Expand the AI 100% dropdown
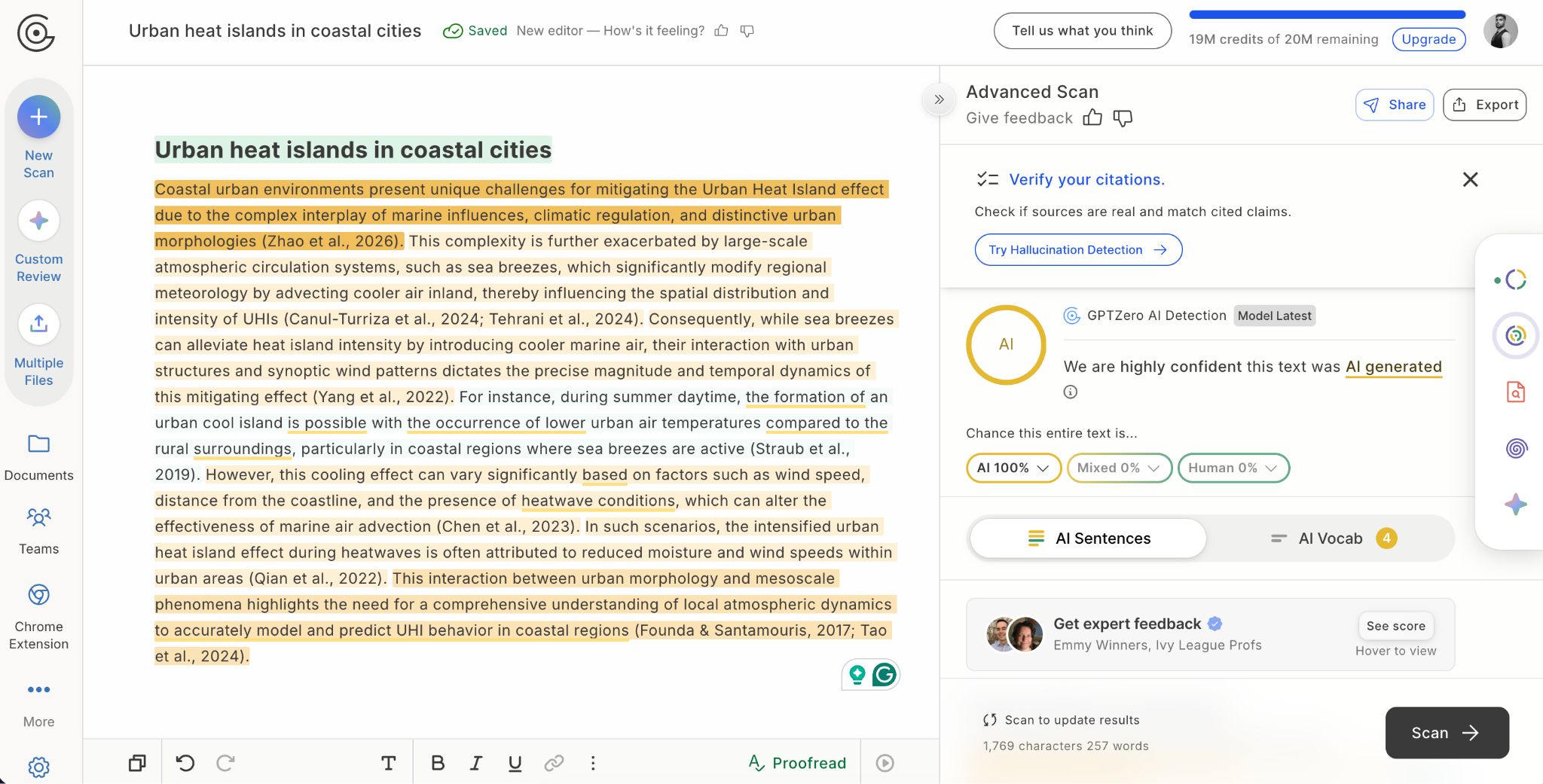 click(1013, 468)
